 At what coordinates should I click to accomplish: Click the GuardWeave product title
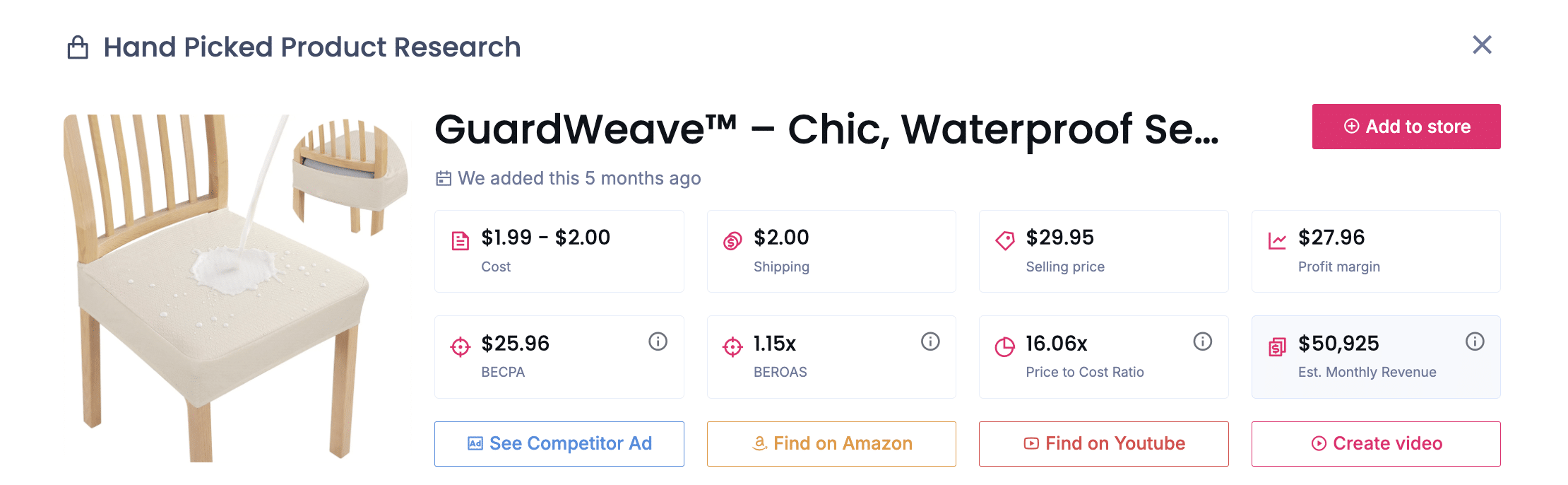point(826,129)
